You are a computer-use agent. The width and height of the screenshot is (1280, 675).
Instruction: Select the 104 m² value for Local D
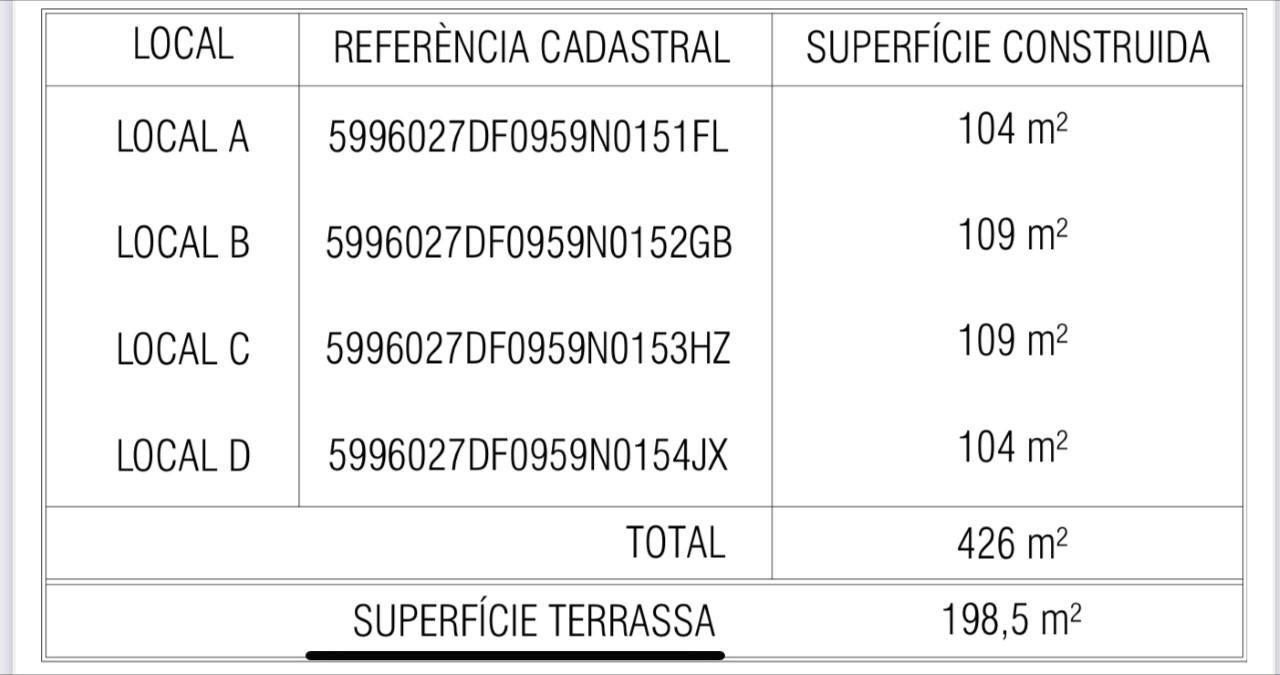point(1012,447)
